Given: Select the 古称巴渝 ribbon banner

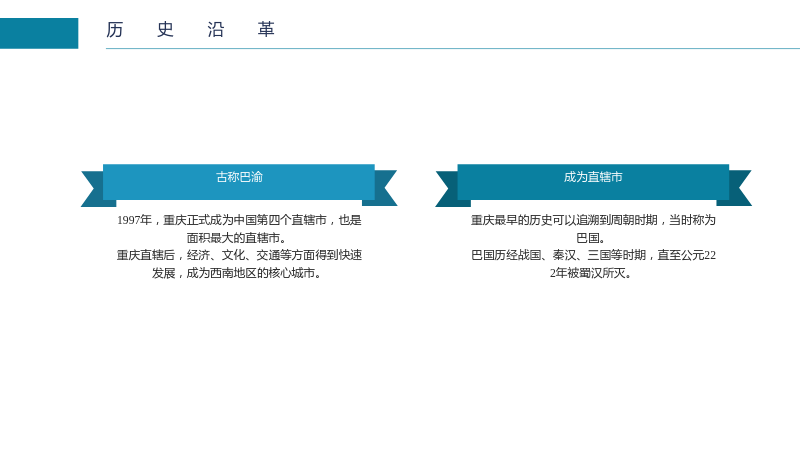Looking at the screenshot, I should click(239, 182).
